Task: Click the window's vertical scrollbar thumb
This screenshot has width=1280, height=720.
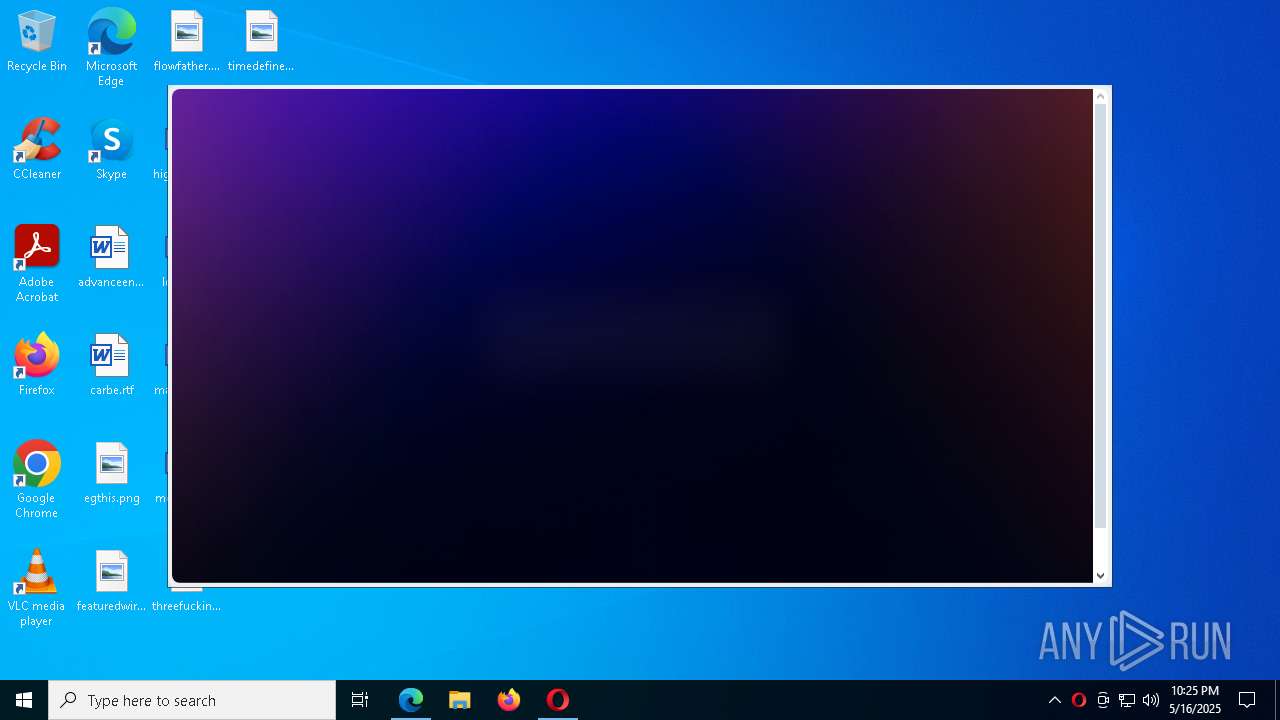Action: 1101,316
